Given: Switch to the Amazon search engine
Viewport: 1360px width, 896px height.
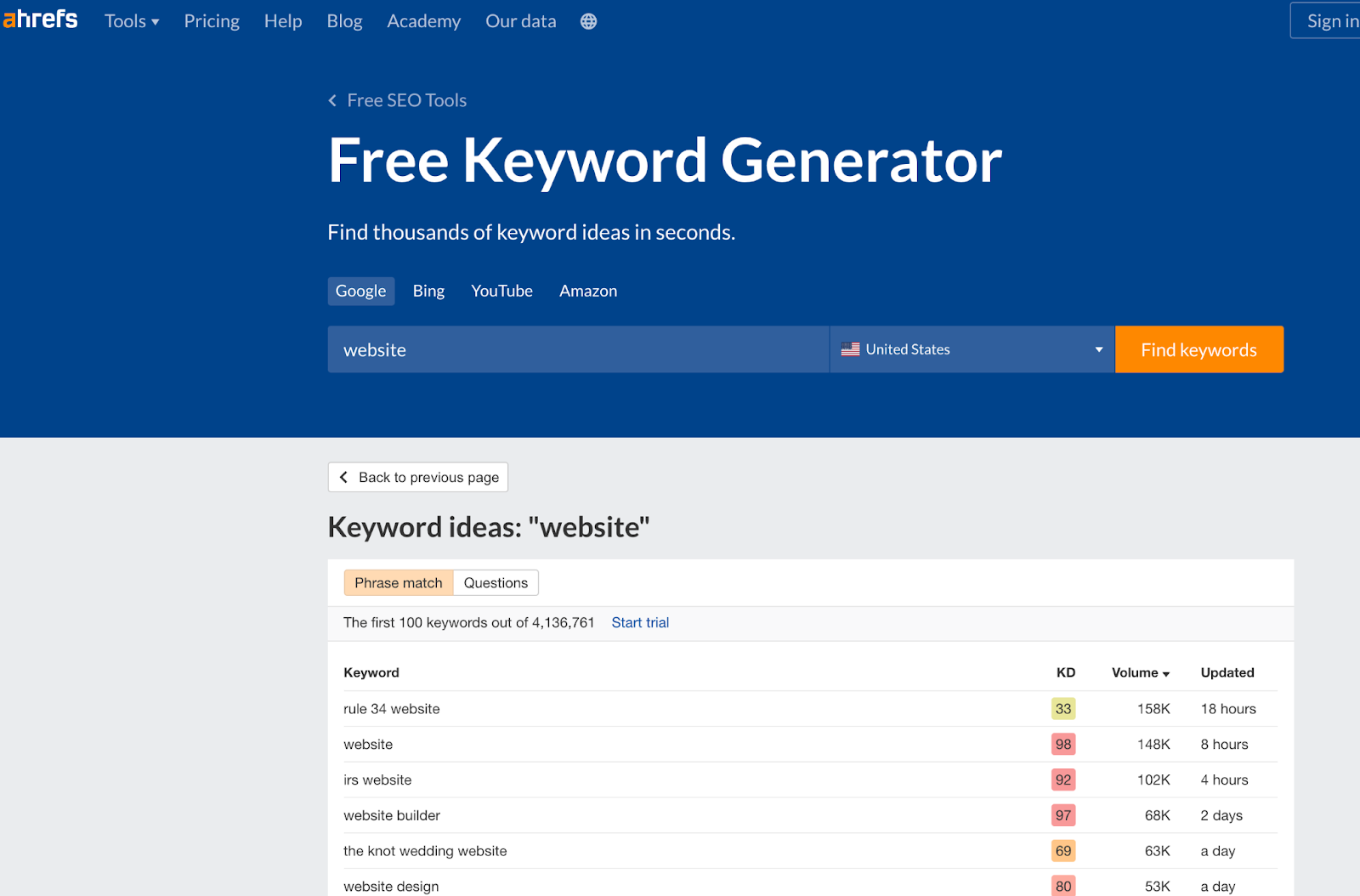Looking at the screenshot, I should tap(588, 291).
